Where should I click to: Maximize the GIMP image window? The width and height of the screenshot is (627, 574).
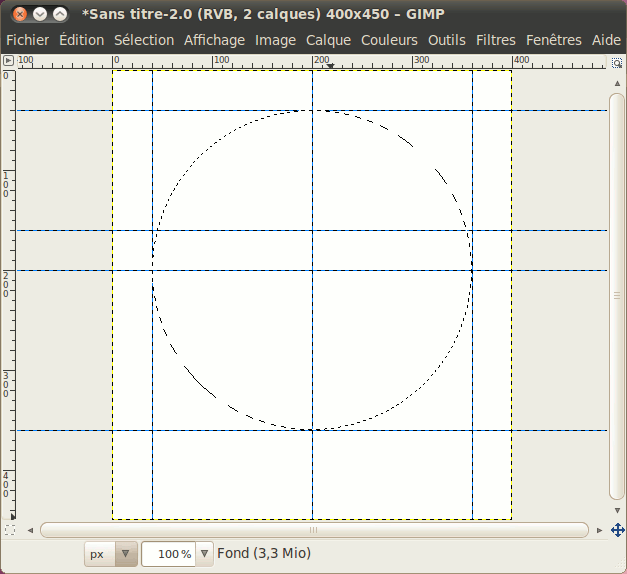tap(60, 14)
